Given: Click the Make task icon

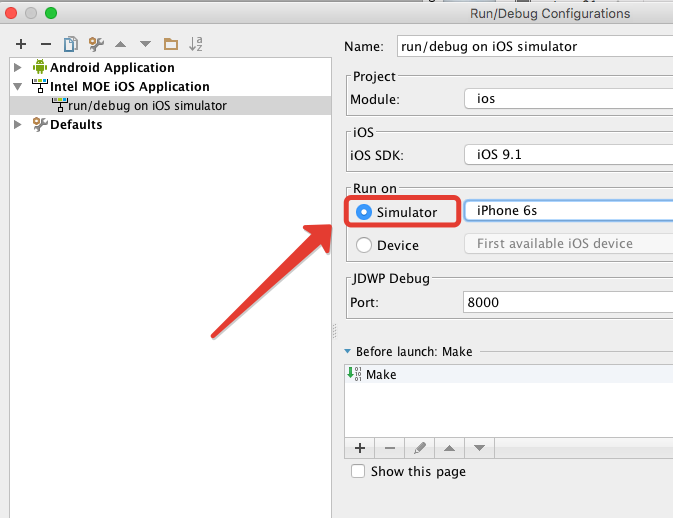Looking at the screenshot, I should [355, 374].
